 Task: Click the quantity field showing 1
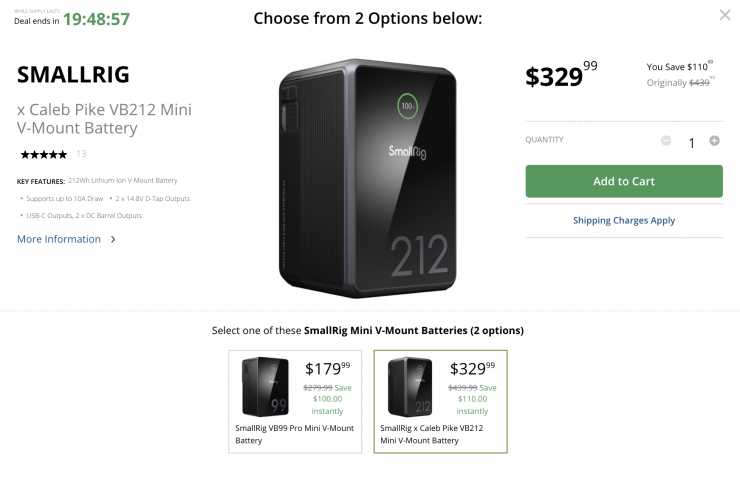[690, 142]
